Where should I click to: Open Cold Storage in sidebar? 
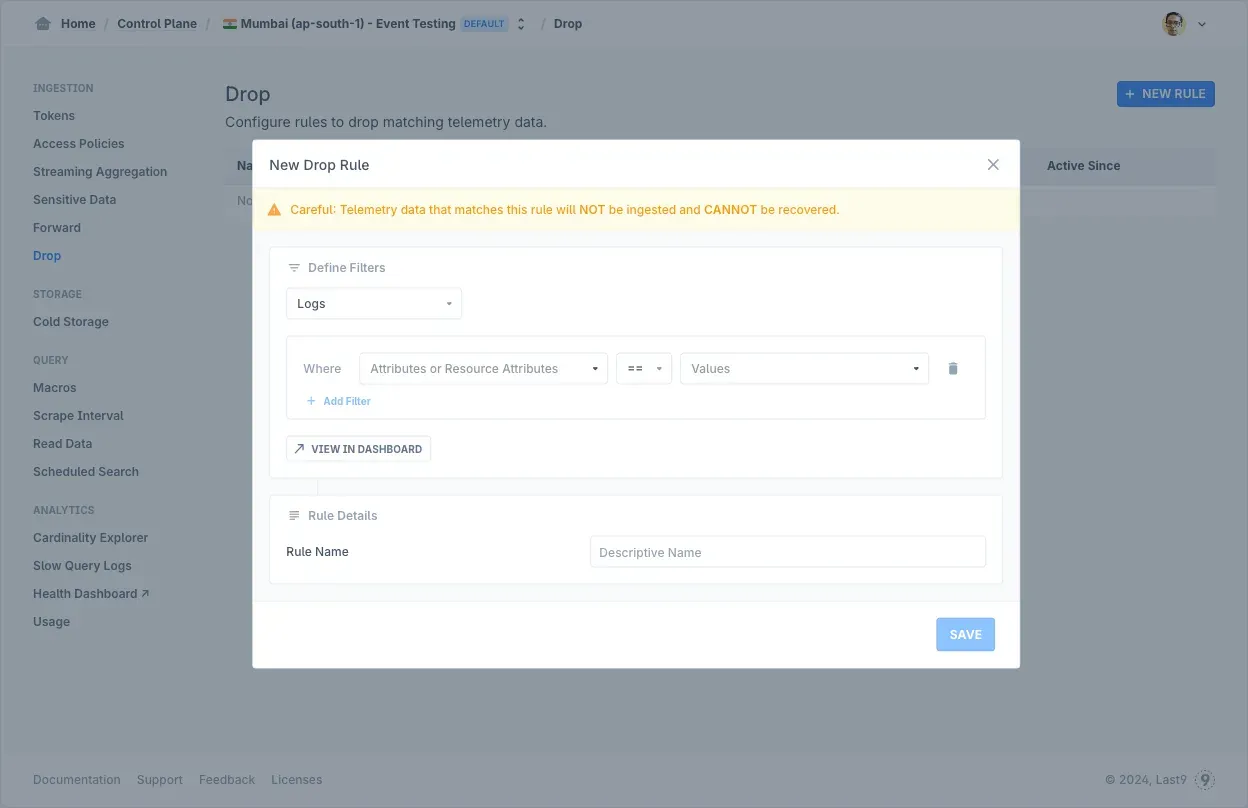point(71,322)
